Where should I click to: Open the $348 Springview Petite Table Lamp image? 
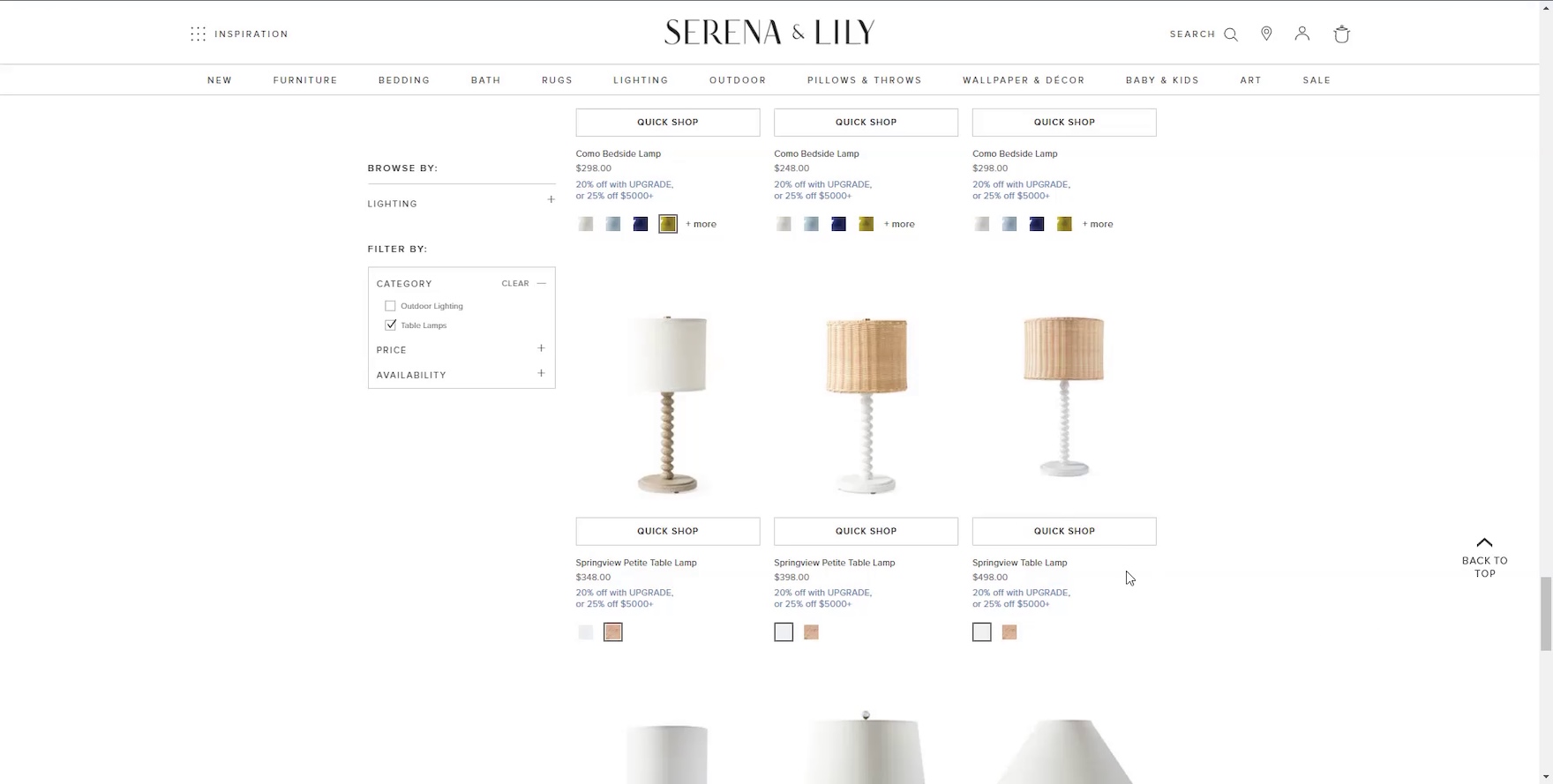(668, 403)
